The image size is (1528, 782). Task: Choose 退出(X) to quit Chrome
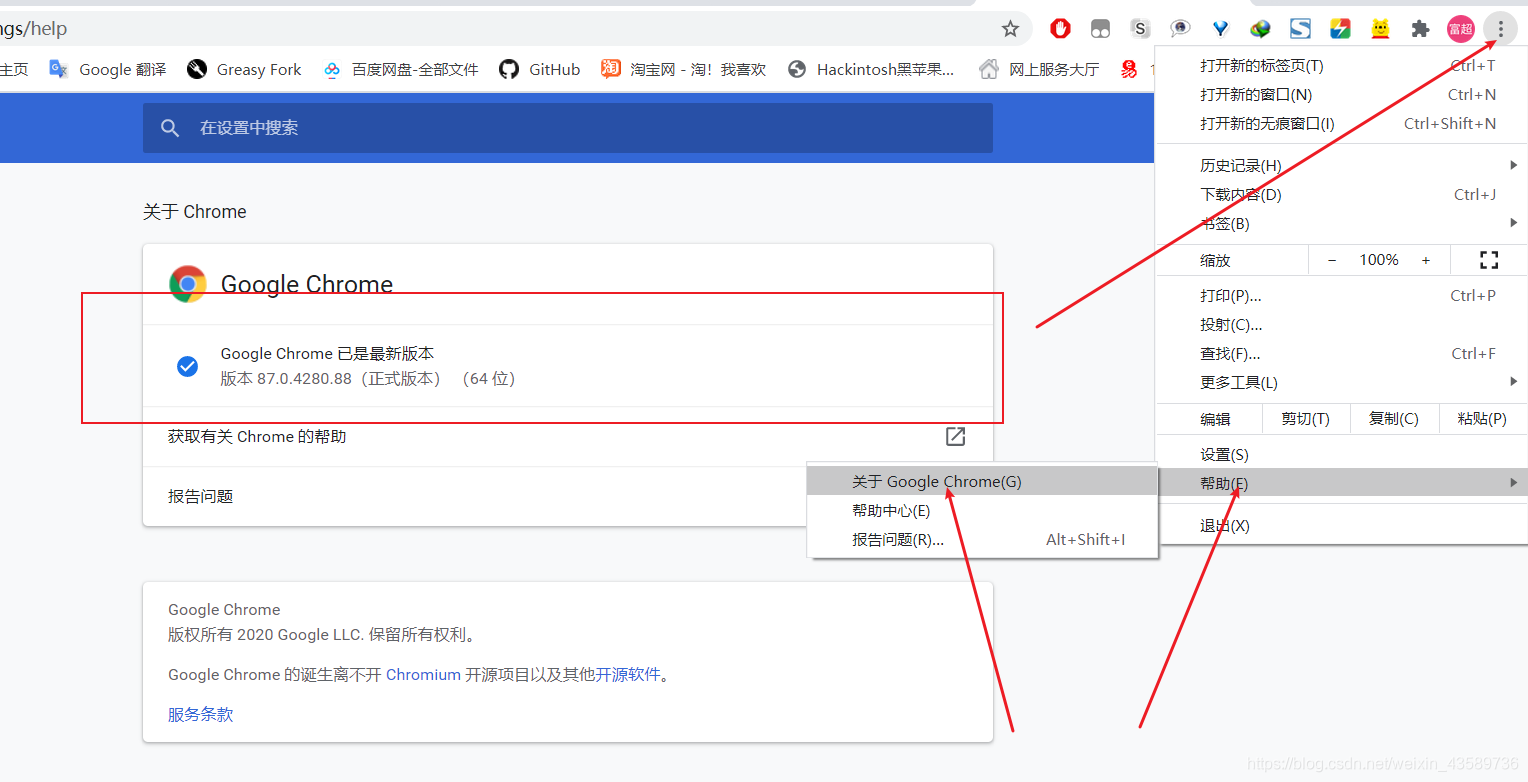(x=1341, y=525)
